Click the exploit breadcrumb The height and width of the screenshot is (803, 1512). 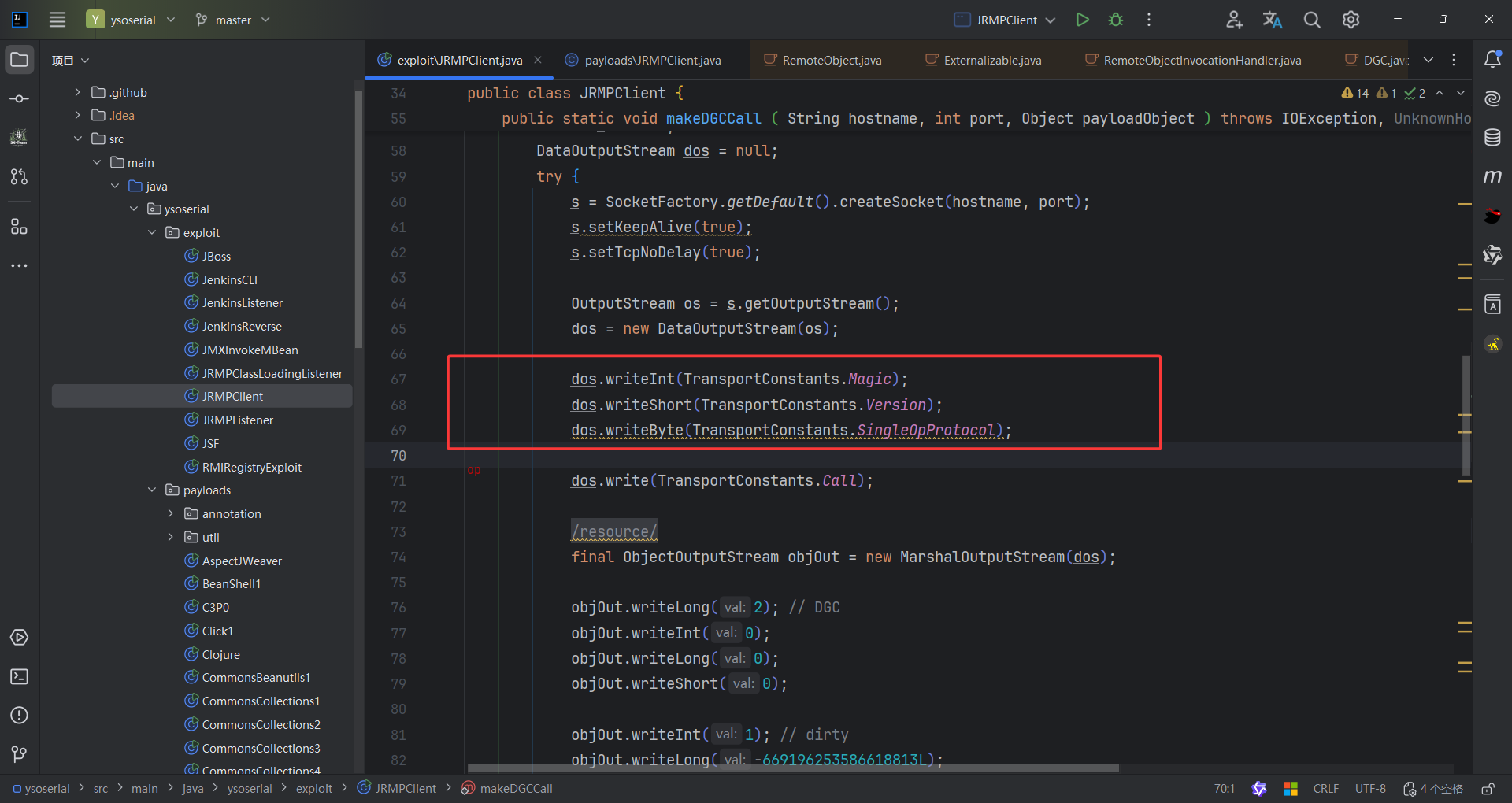(x=314, y=789)
